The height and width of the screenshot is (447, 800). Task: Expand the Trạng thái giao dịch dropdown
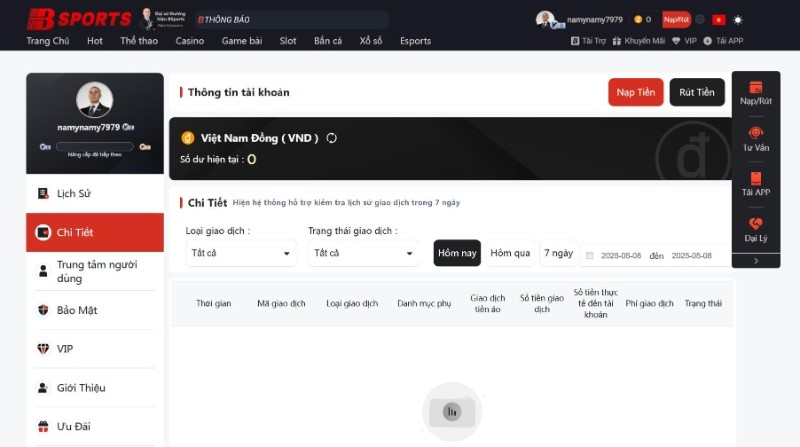point(363,253)
